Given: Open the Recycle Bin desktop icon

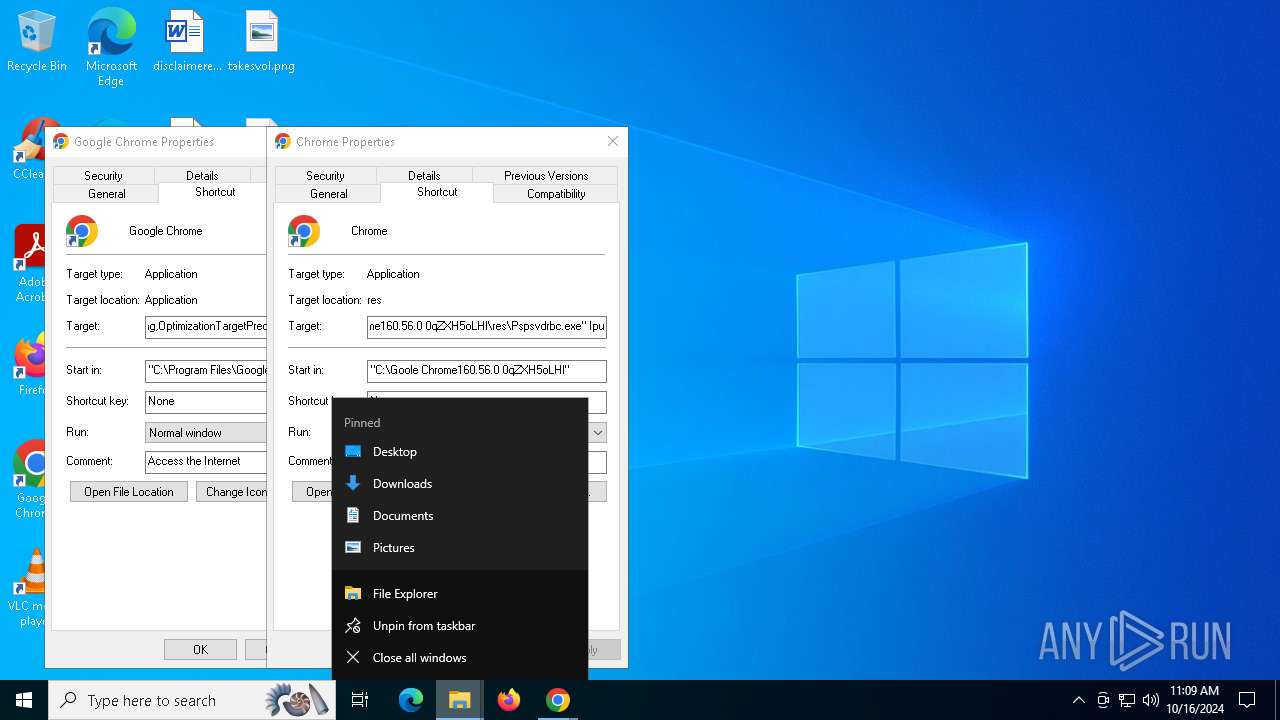Looking at the screenshot, I should point(37,42).
